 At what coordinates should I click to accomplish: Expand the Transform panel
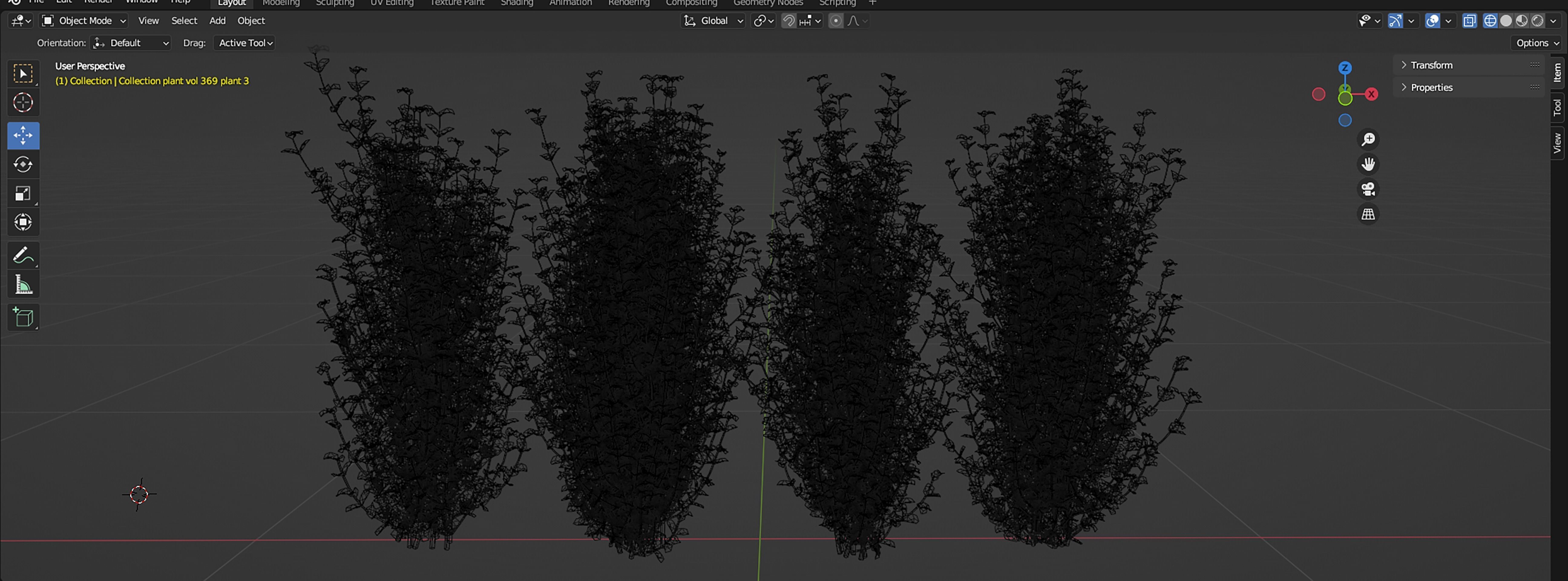pyautogui.click(x=1432, y=65)
